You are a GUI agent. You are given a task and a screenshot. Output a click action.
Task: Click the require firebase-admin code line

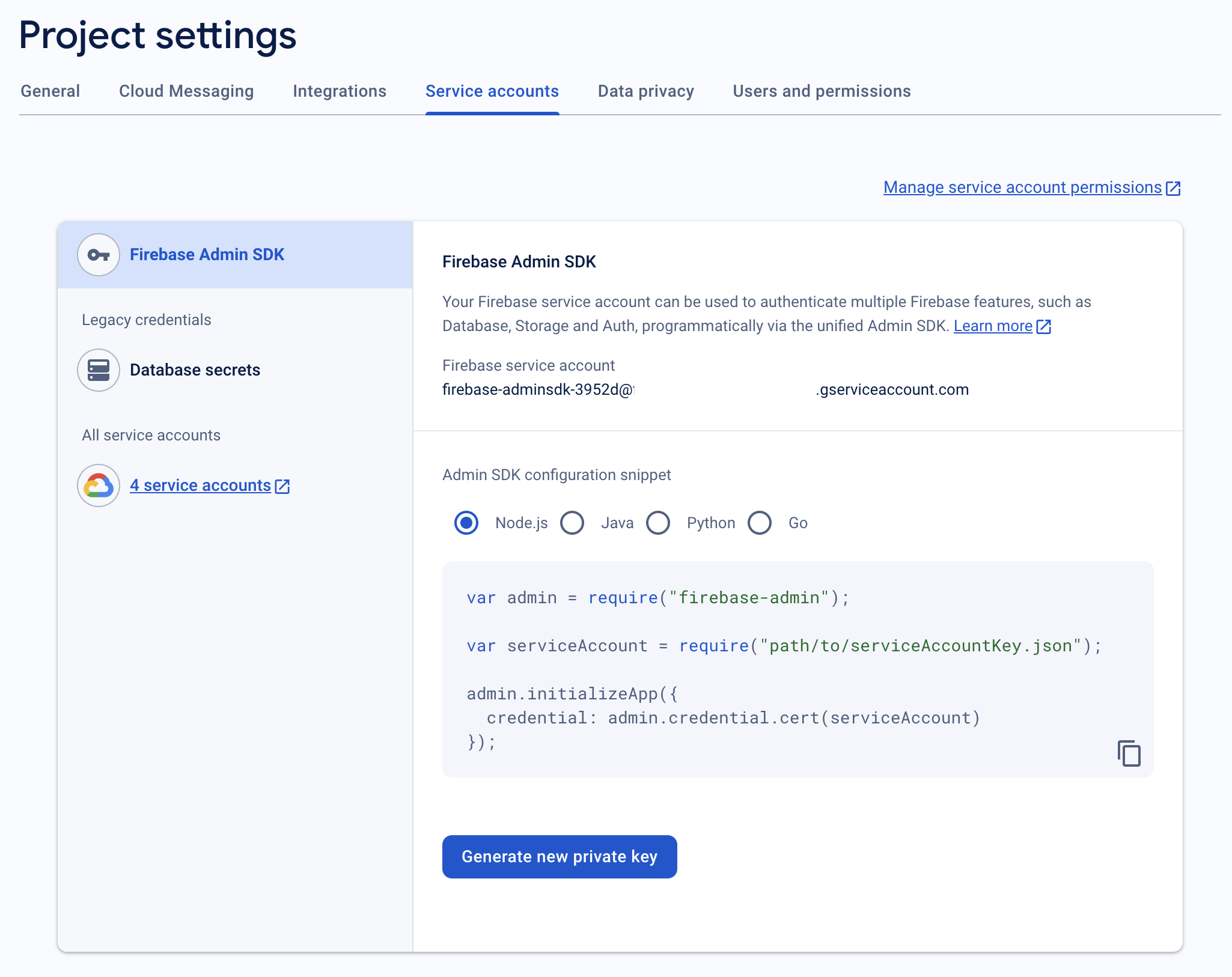coord(659,598)
